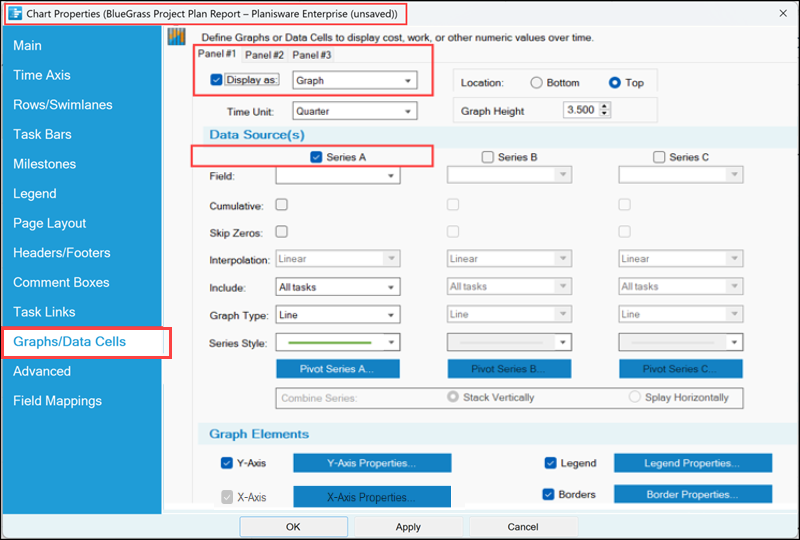Toggle the Borders checkbox
This screenshot has width=800, height=540.
point(548,495)
